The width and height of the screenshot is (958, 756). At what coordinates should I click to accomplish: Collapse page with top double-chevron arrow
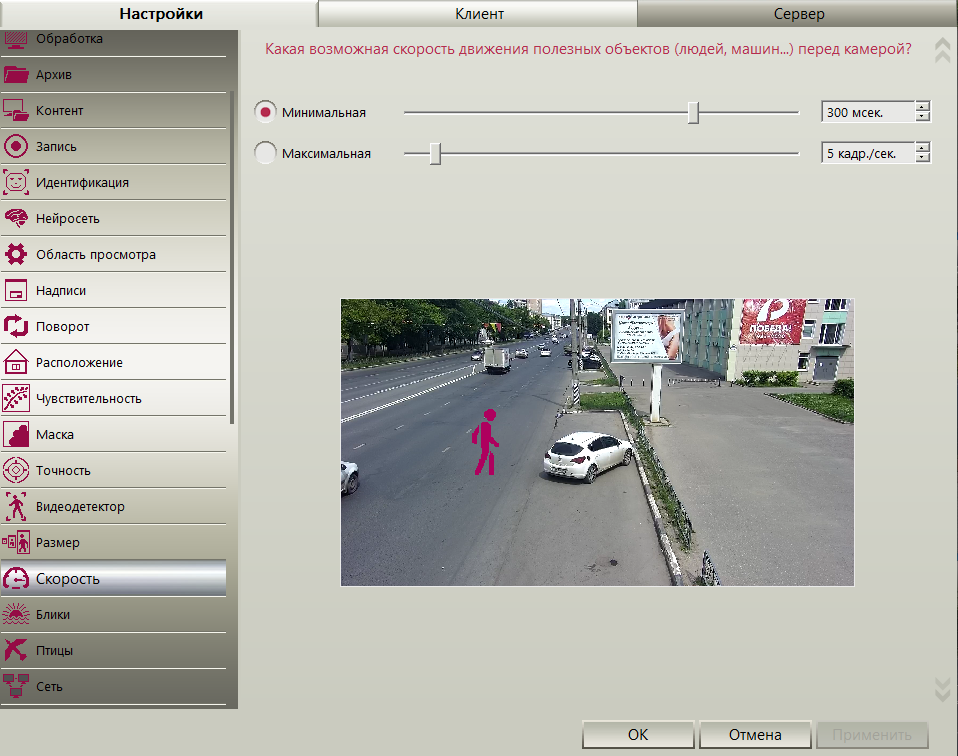(x=943, y=50)
